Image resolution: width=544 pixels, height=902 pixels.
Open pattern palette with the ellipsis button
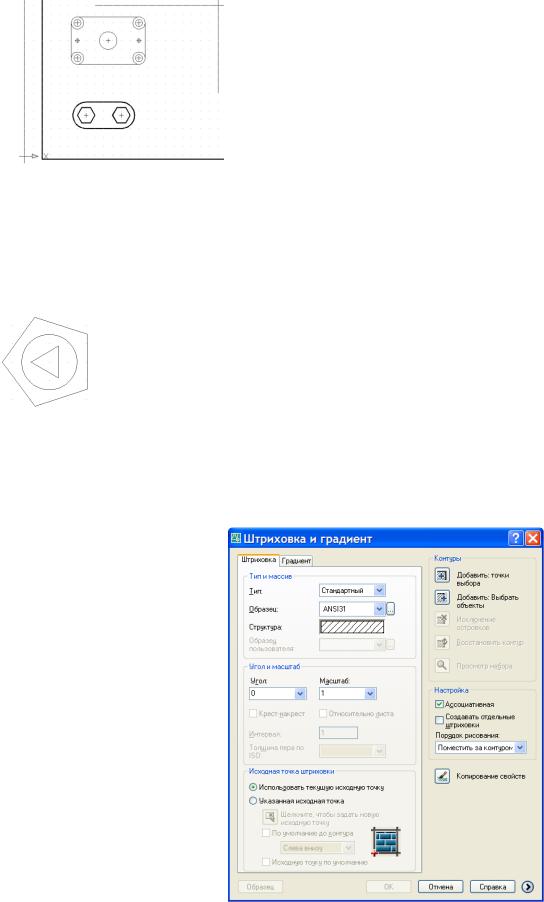tap(390, 609)
